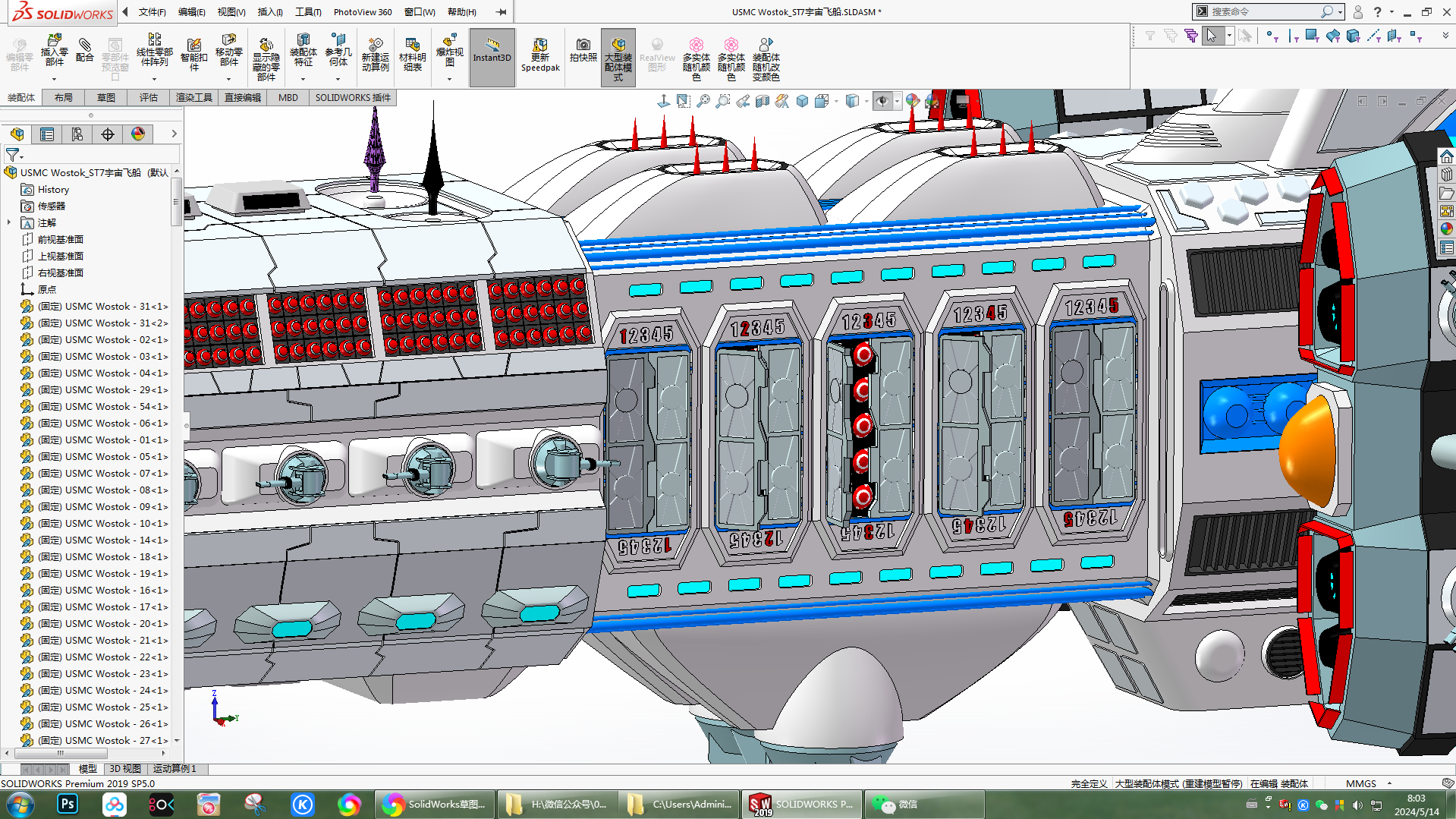
Task: Switch to the 评估 tab
Action: pos(148,98)
